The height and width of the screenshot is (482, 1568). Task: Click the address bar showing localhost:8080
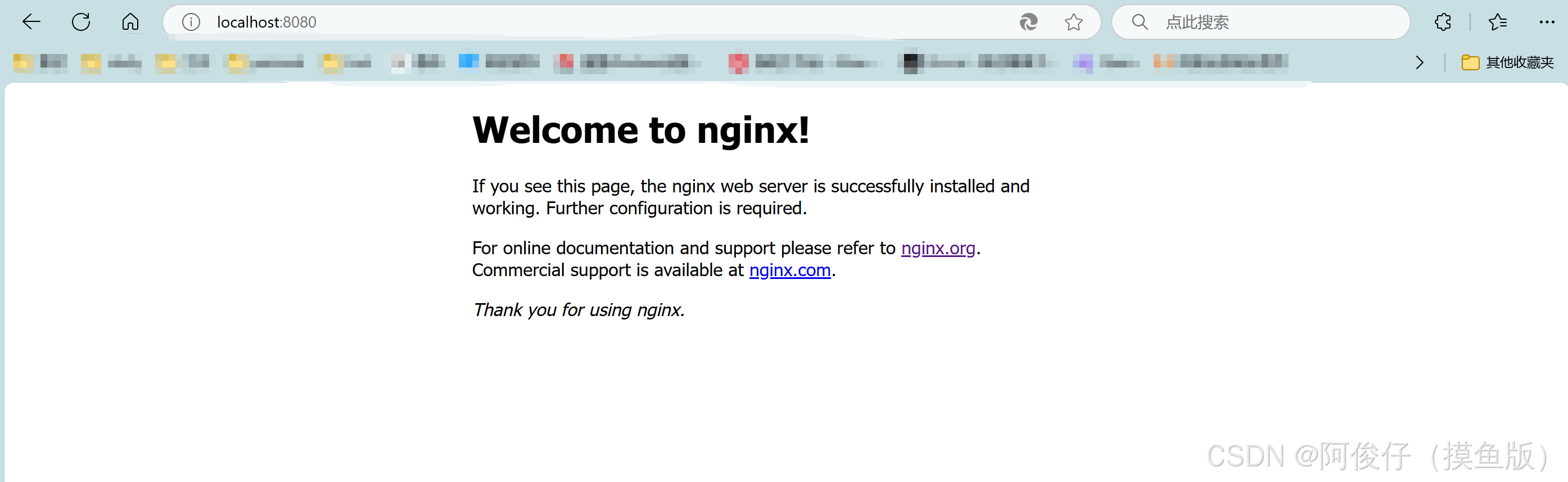[631, 22]
